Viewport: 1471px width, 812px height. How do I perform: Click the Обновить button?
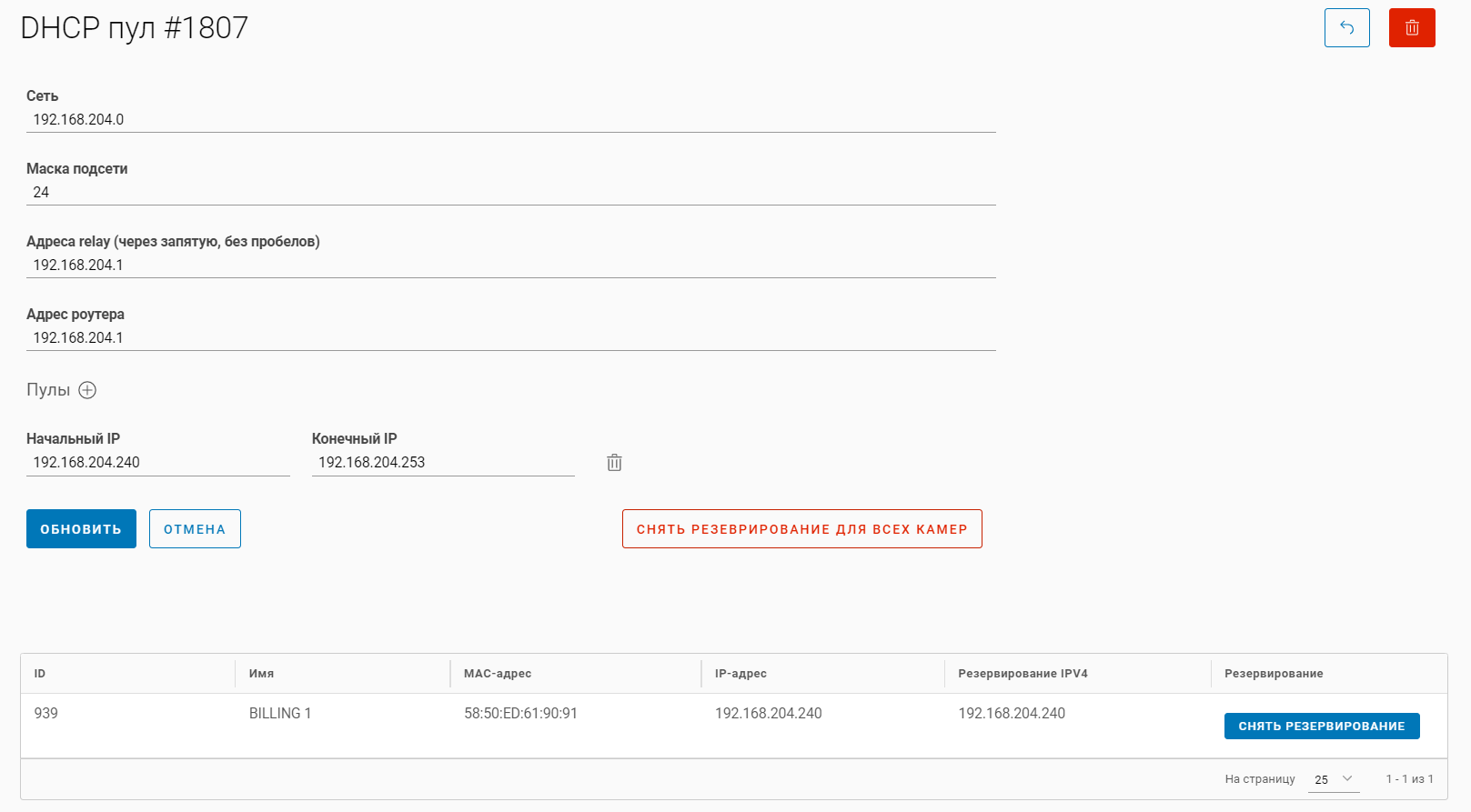pyautogui.click(x=81, y=529)
